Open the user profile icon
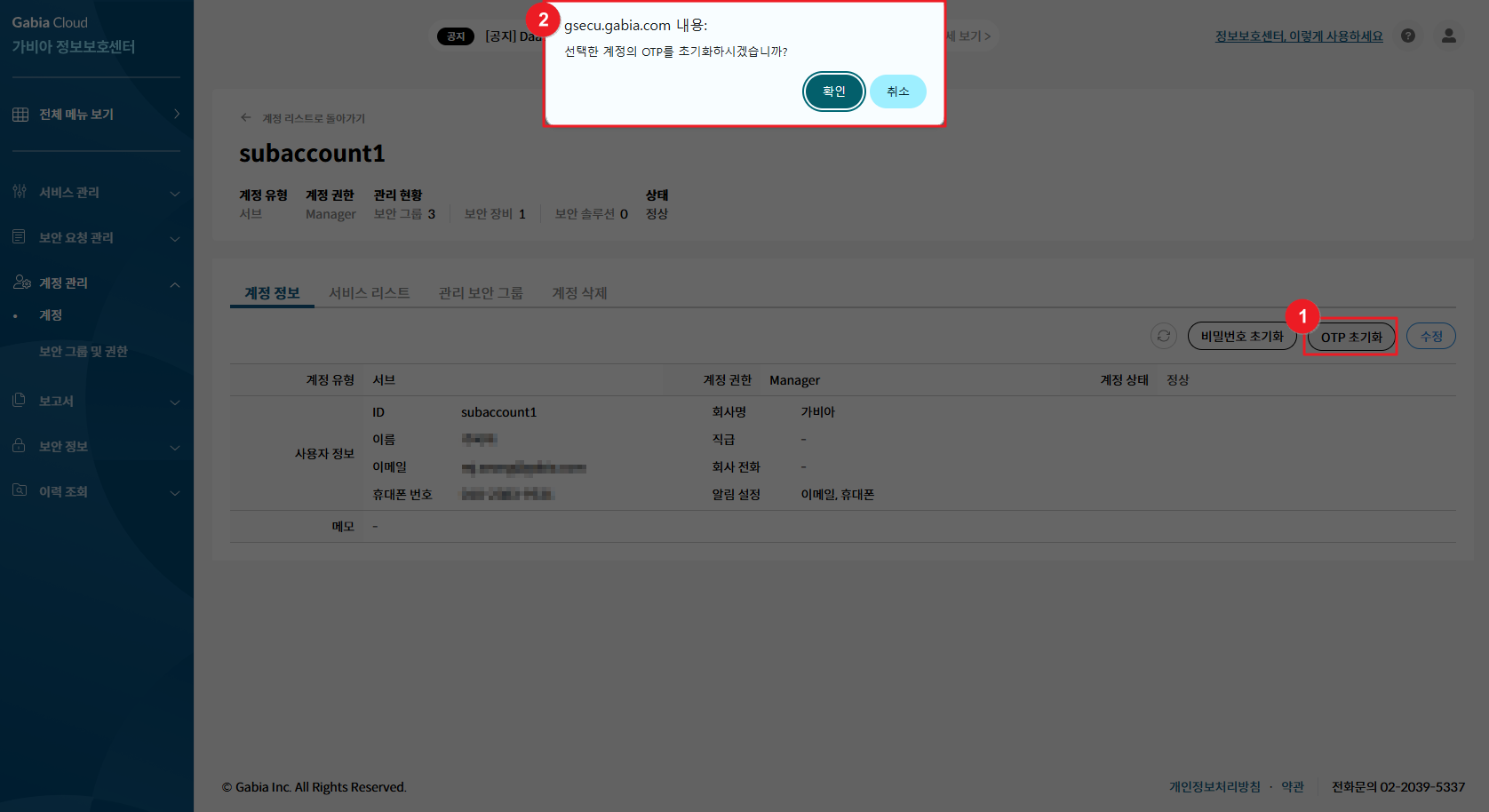The width and height of the screenshot is (1489, 812). (x=1449, y=36)
